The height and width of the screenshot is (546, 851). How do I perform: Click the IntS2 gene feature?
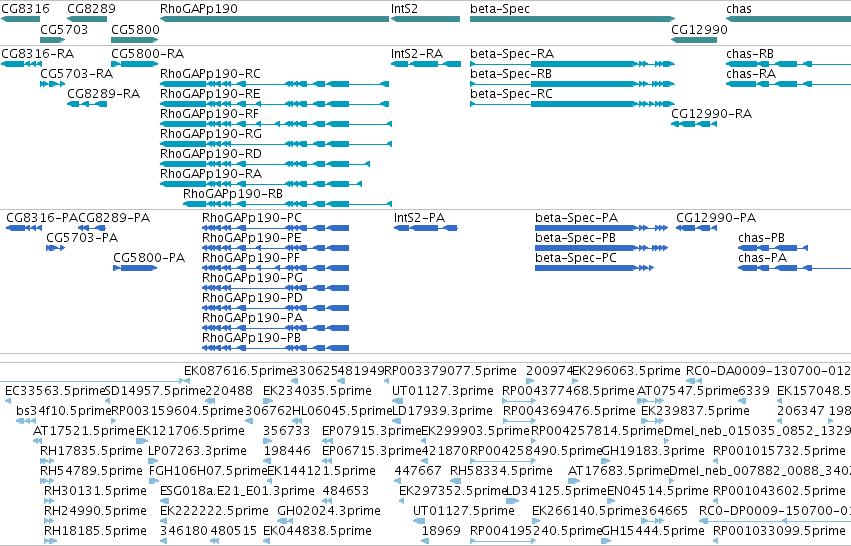pyautogui.click(x=426, y=19)
